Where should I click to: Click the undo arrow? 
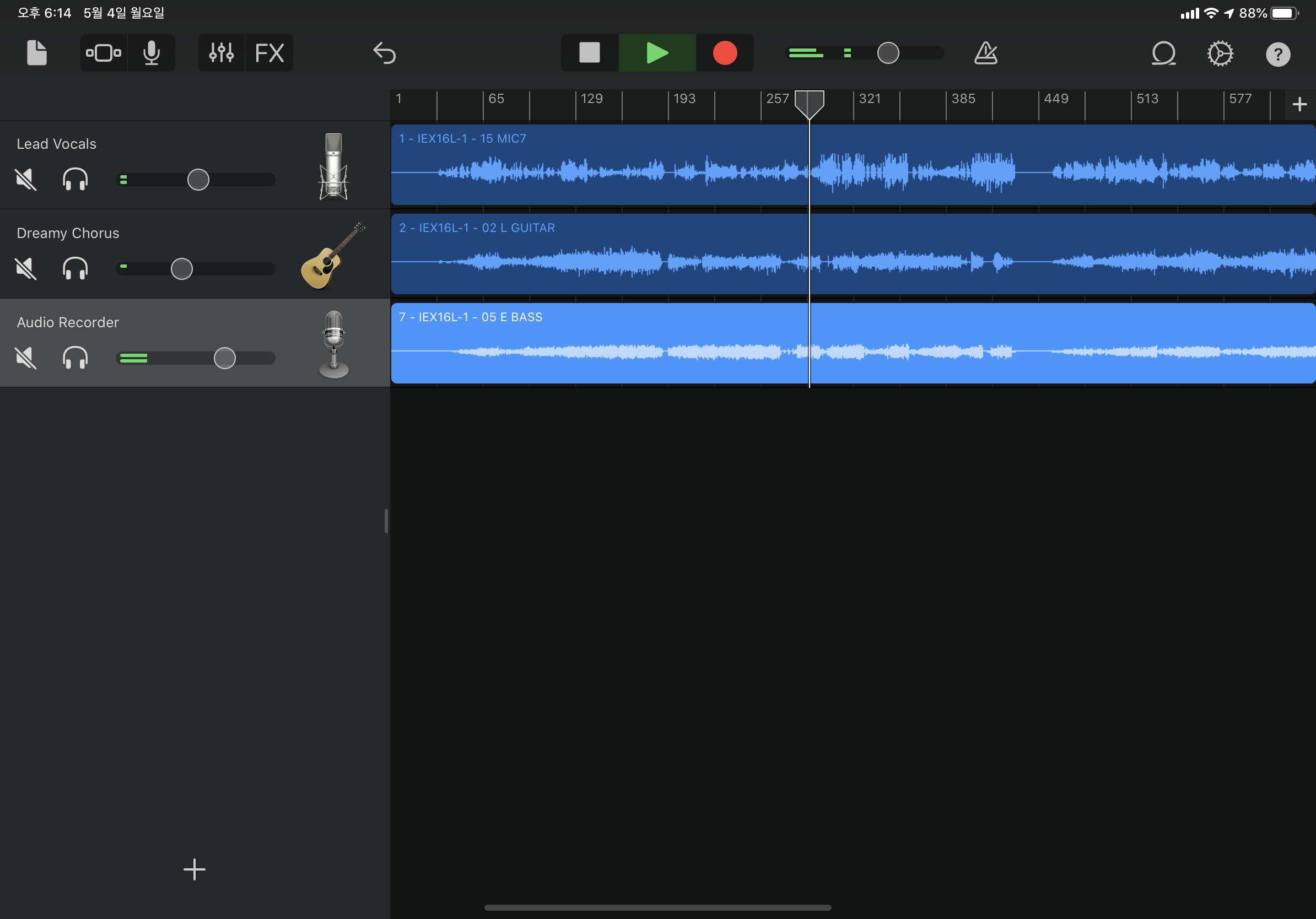pos(384,53)
